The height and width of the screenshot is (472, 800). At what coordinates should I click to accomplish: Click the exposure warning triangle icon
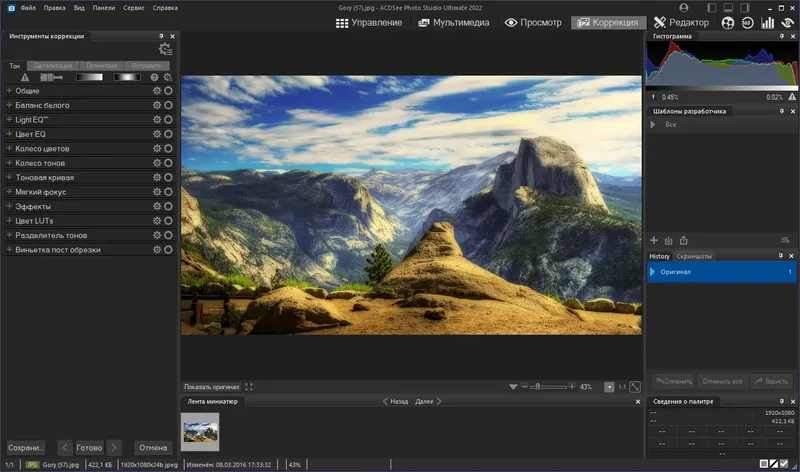pyautogui.click(x=25, y=77)
